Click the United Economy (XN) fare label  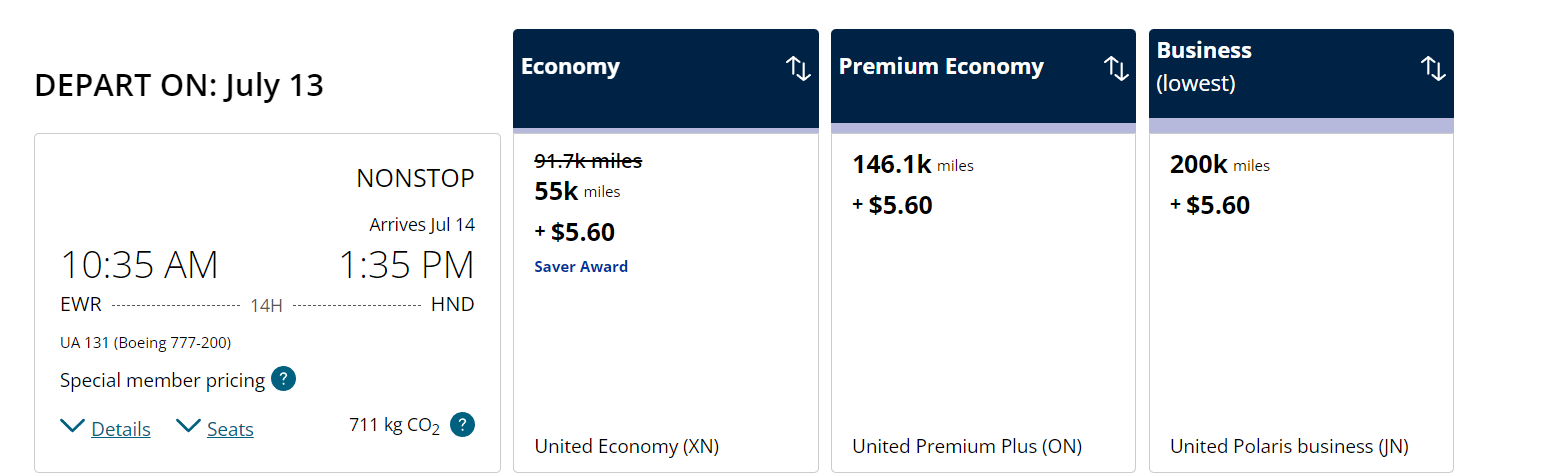click(626, 446)
